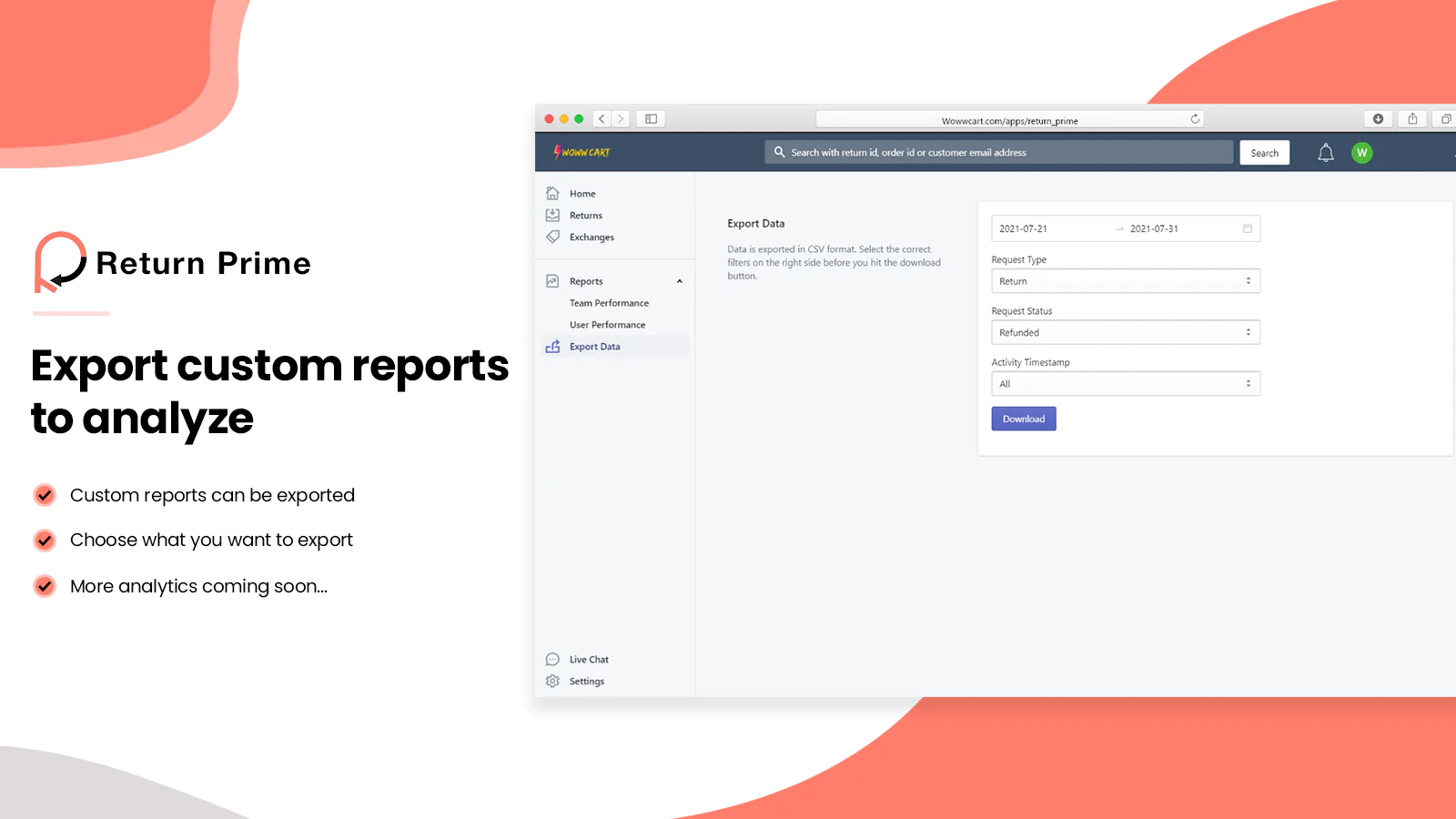
Task: Click the start date 2021-07-21 field
Action: [x=1024, y=229]
